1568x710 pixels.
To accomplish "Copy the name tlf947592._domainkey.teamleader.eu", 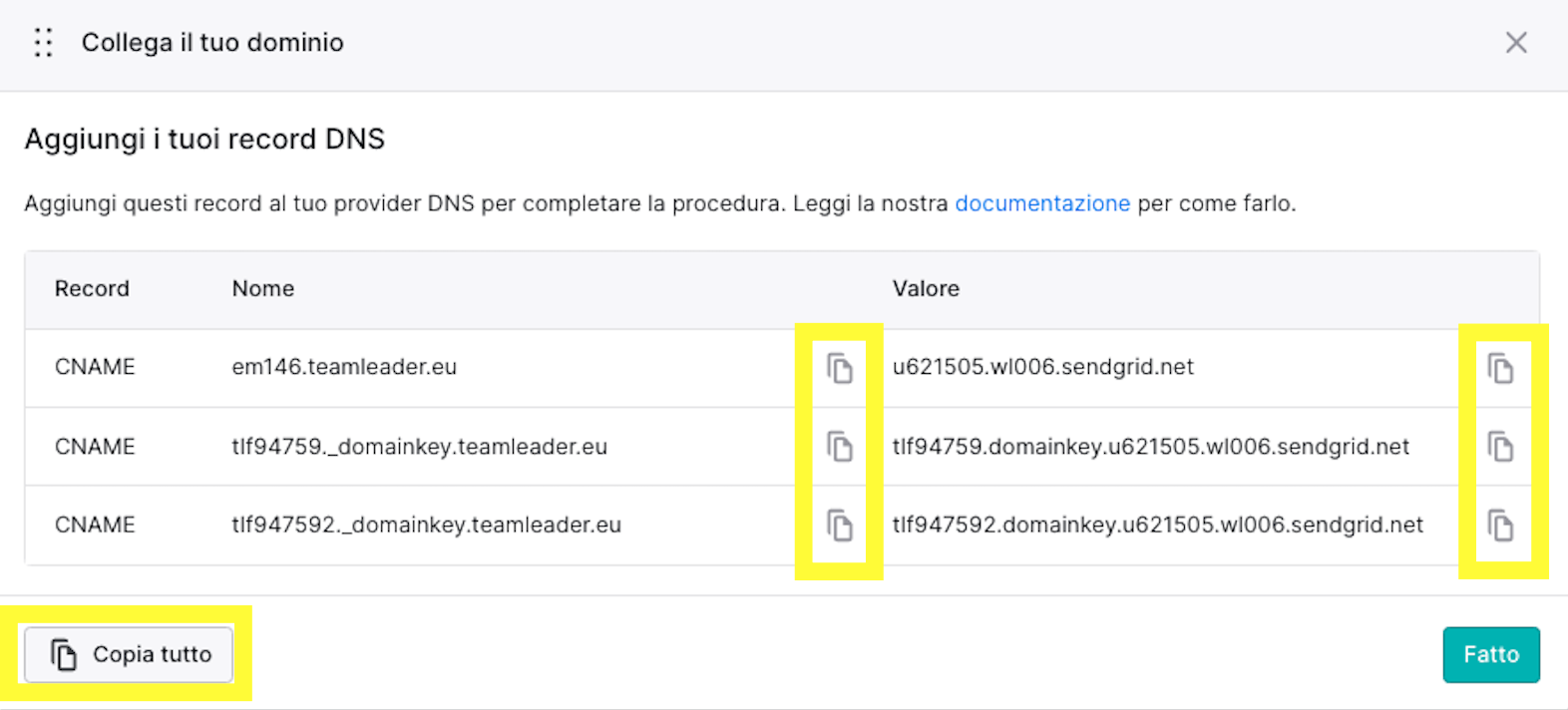I will [840, 526].
